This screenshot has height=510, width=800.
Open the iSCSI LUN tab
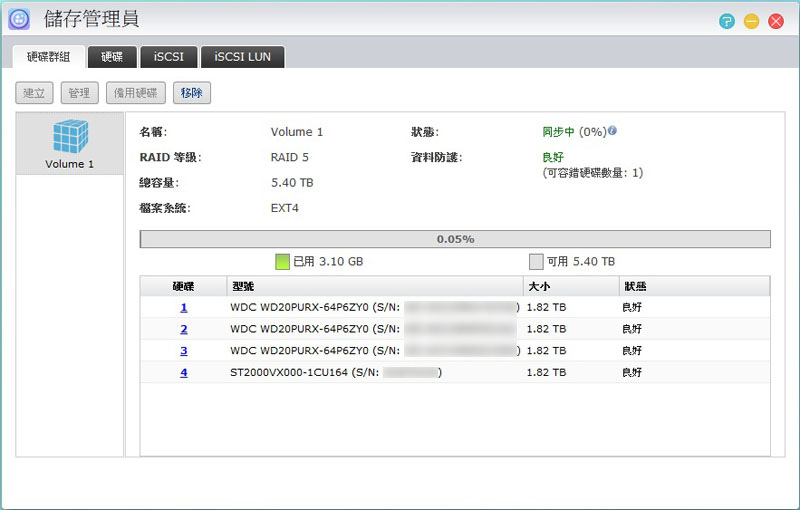point(242,57)
